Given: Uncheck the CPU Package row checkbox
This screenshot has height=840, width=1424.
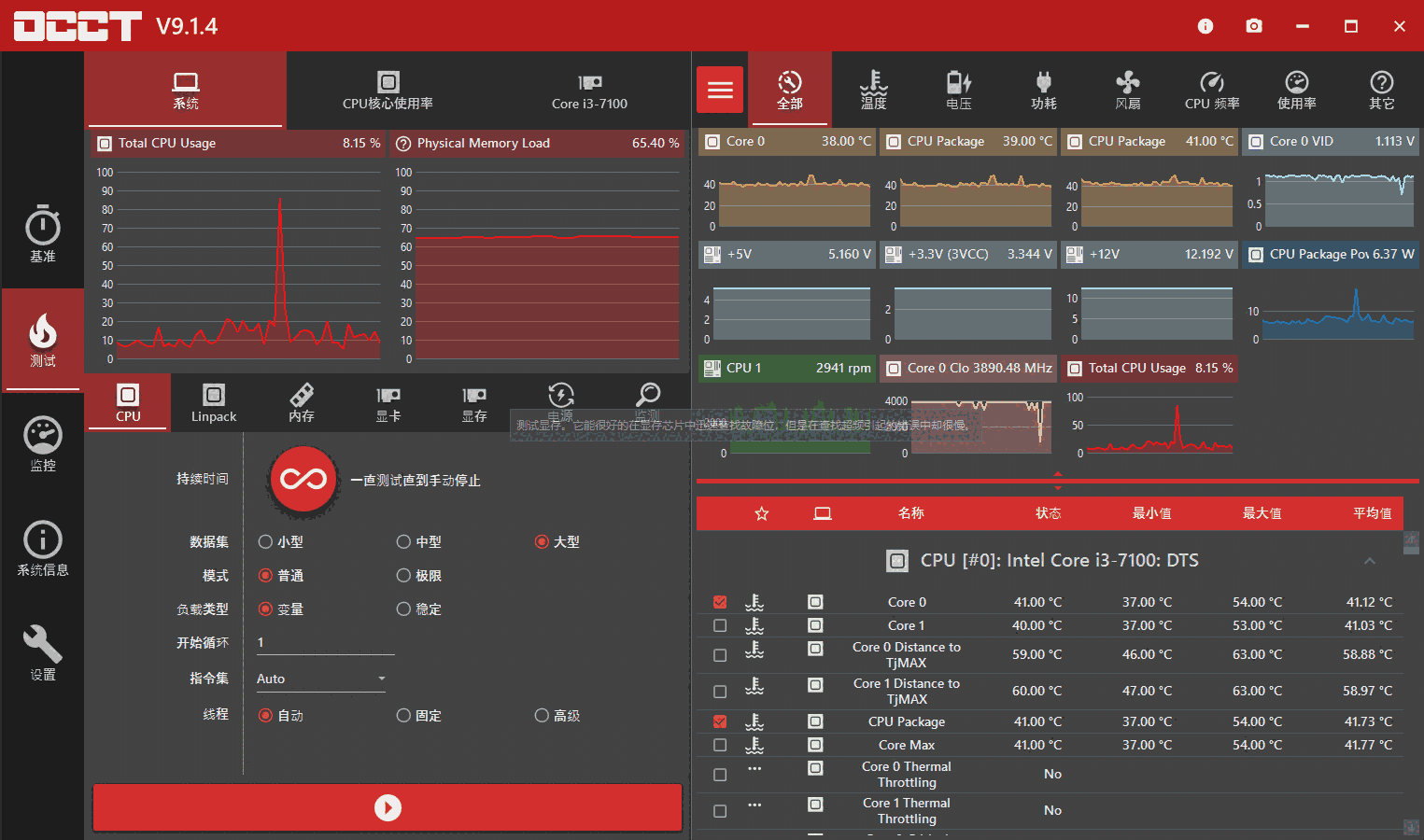Looking at the screenshot, I should pos(720,721).
